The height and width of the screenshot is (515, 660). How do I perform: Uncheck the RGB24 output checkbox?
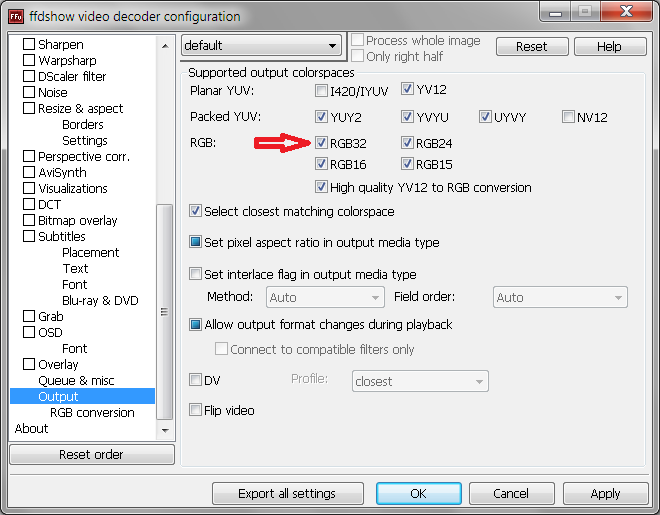click(x=407, y=143)
